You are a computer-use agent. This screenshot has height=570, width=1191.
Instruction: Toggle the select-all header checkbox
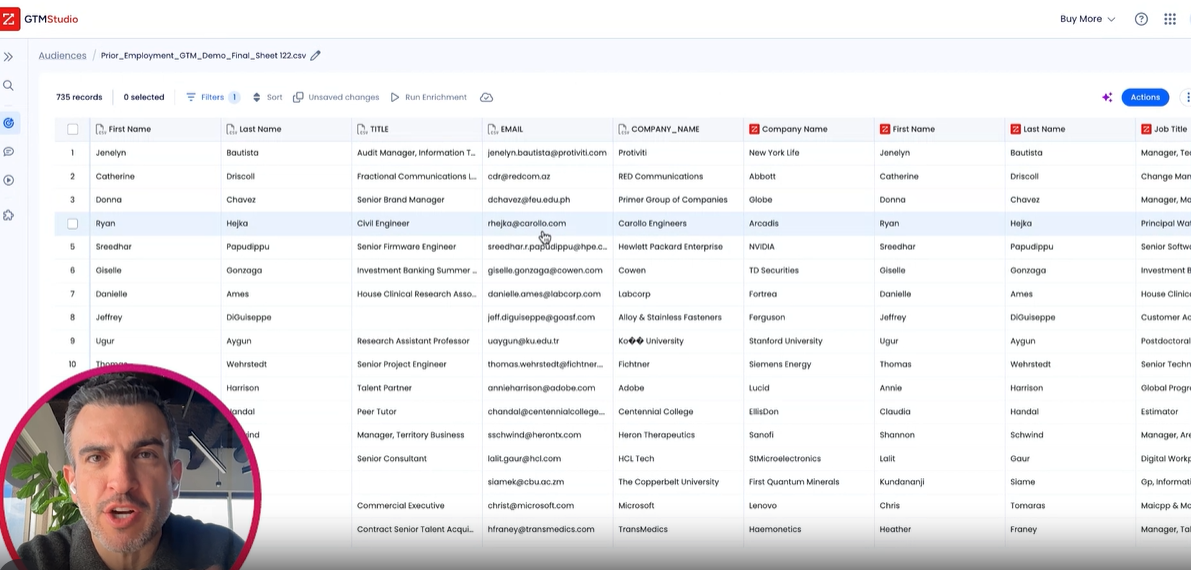[x=72, y=129]
